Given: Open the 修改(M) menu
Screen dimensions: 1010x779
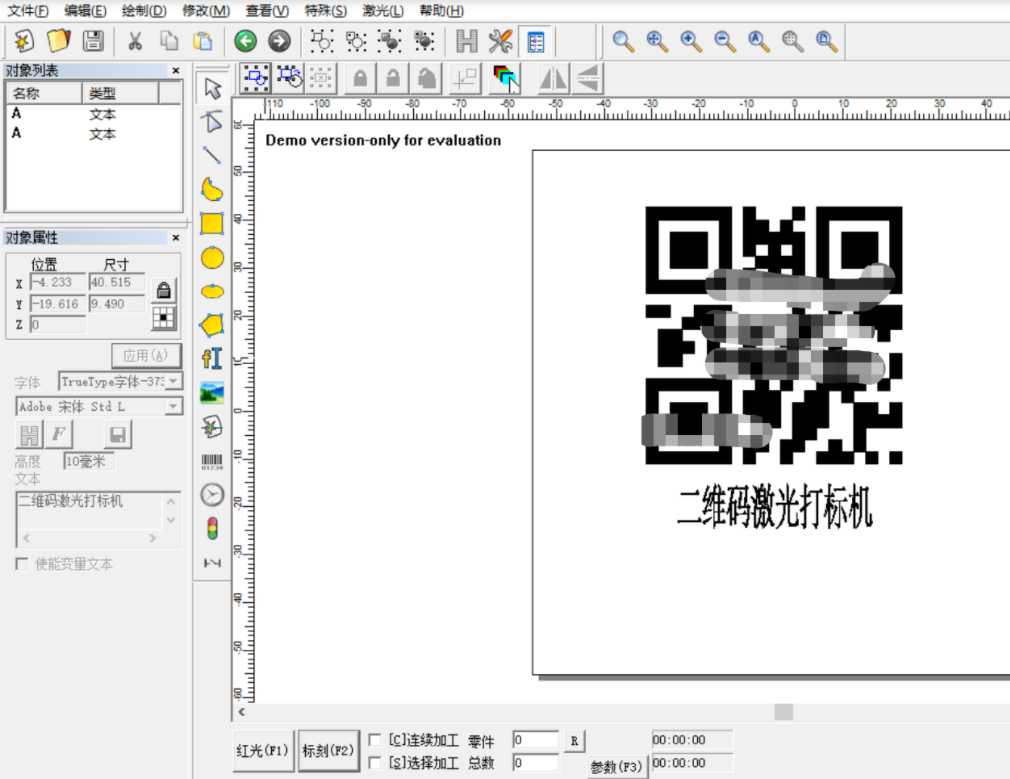Looking at the screenshot, I should click(x=206, y=11).
